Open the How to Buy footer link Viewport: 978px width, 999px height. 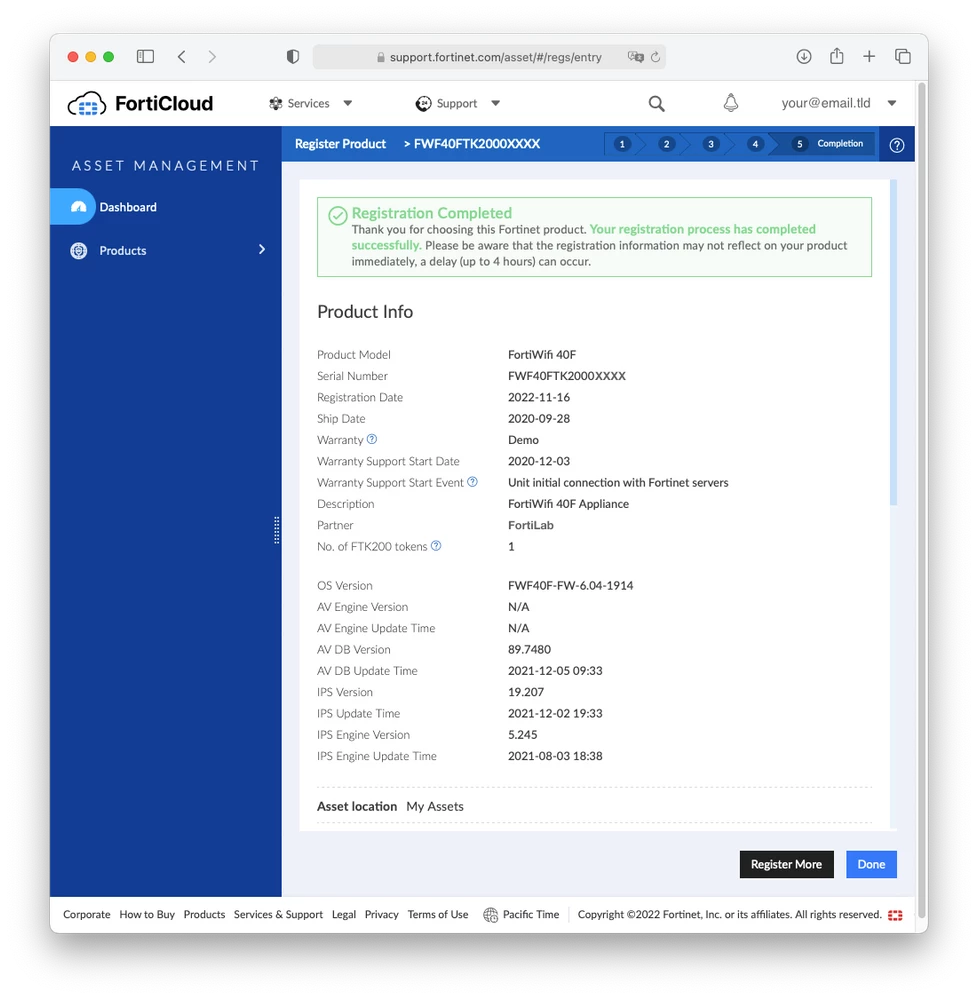[x=147, y=914]
